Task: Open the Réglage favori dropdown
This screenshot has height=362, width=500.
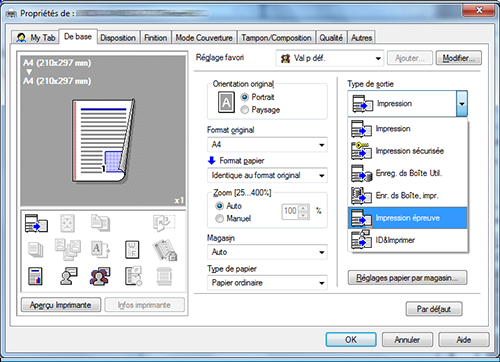Action: (x=330, y=58)
